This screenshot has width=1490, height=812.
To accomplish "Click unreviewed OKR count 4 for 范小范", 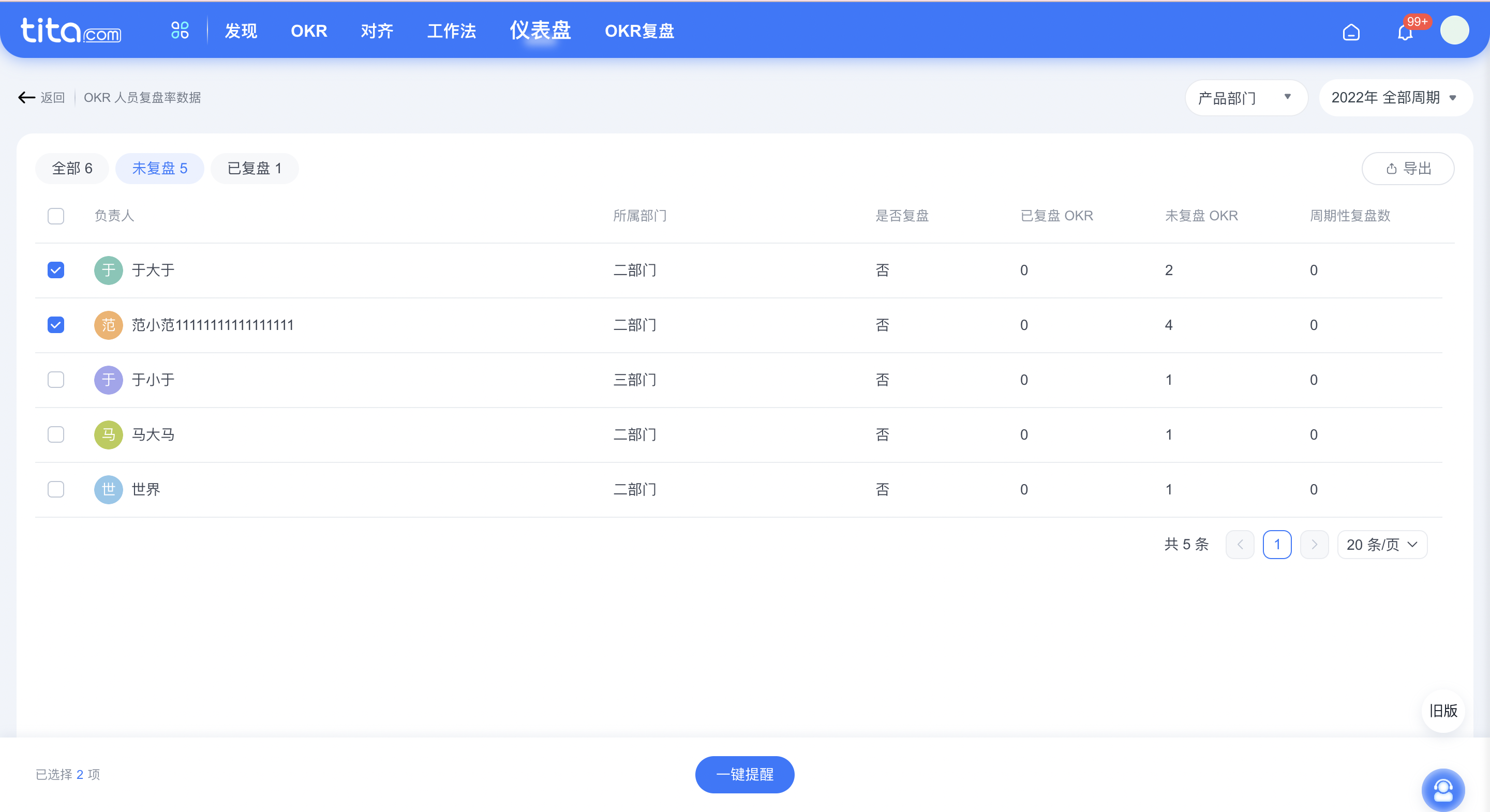I will [1168, 325].
